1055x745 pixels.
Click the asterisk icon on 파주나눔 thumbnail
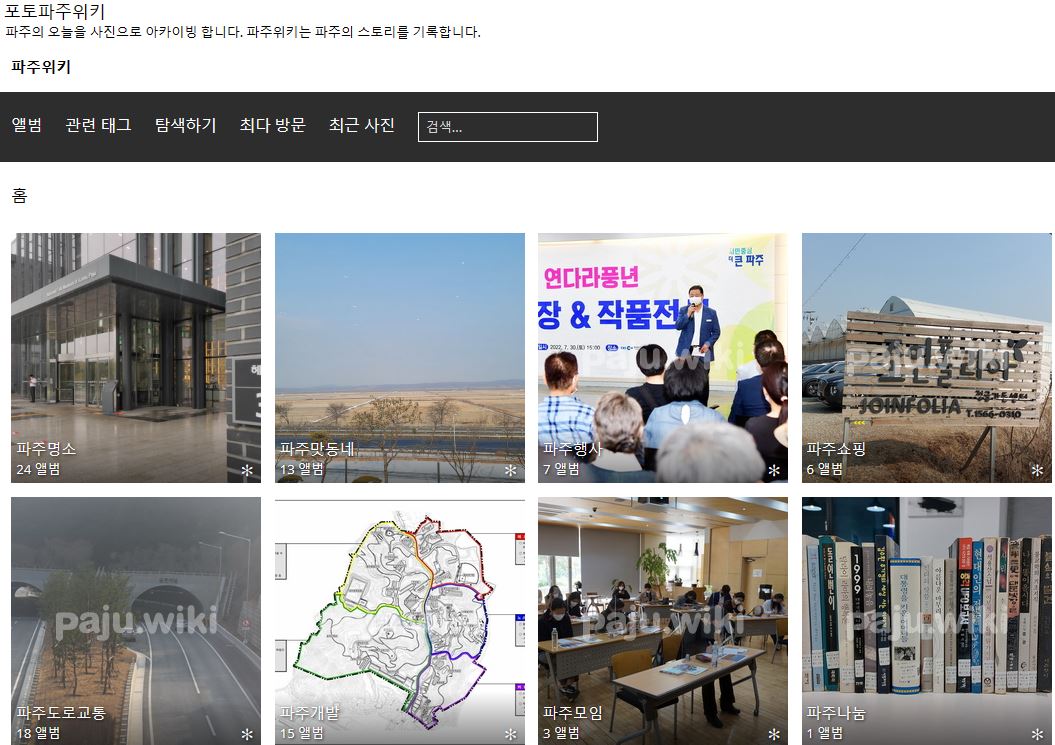click(x=1037, y=734)
